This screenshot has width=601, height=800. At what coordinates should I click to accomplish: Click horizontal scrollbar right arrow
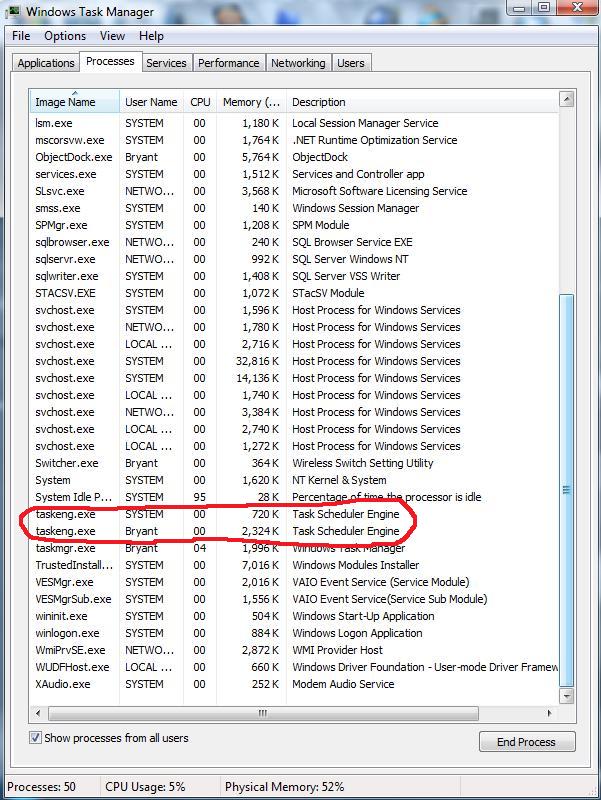point(549,713)
